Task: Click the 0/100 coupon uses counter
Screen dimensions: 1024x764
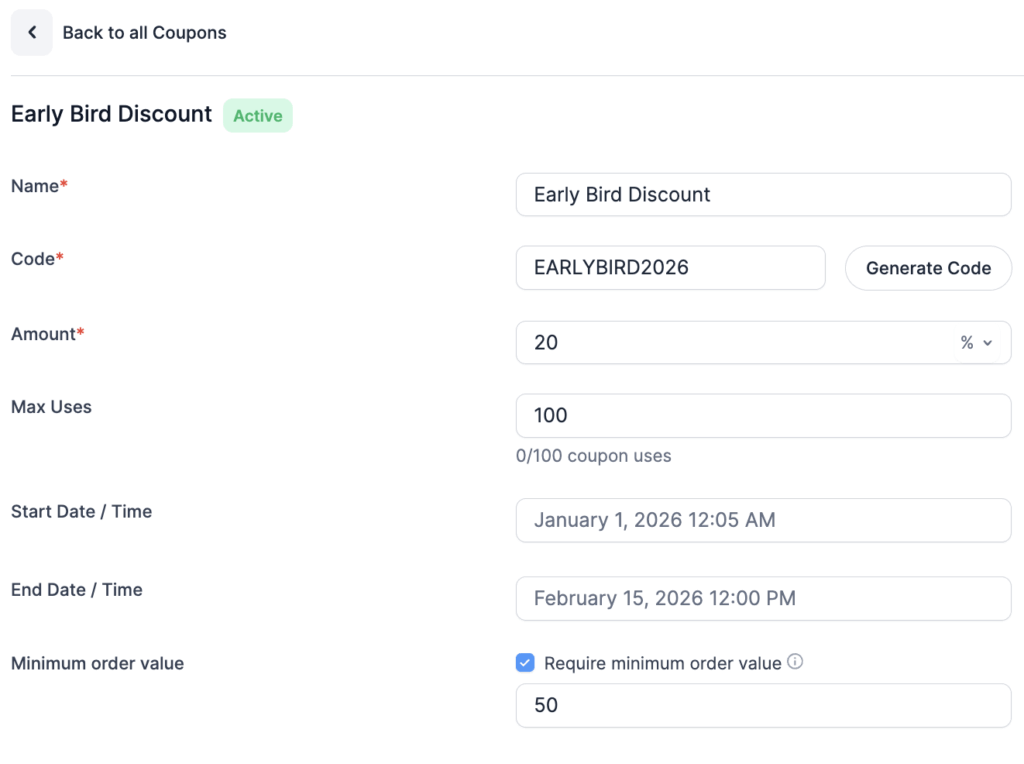Action: point(594,456)
